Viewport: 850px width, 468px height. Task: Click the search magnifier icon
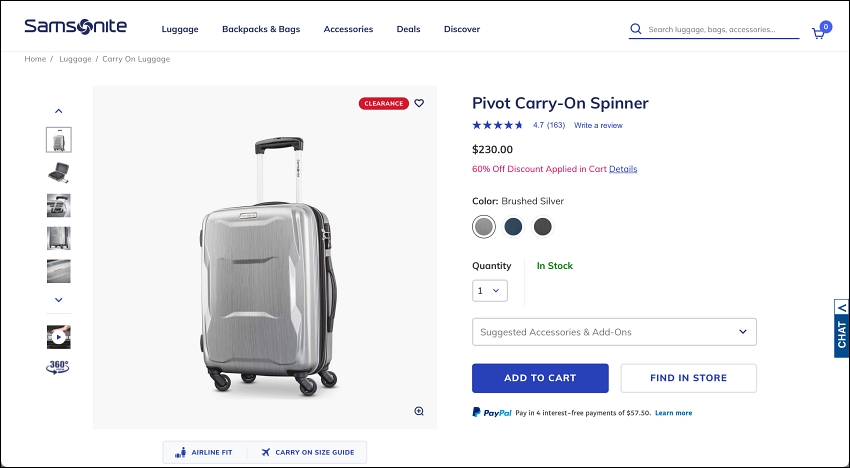(x=636, y=29)
